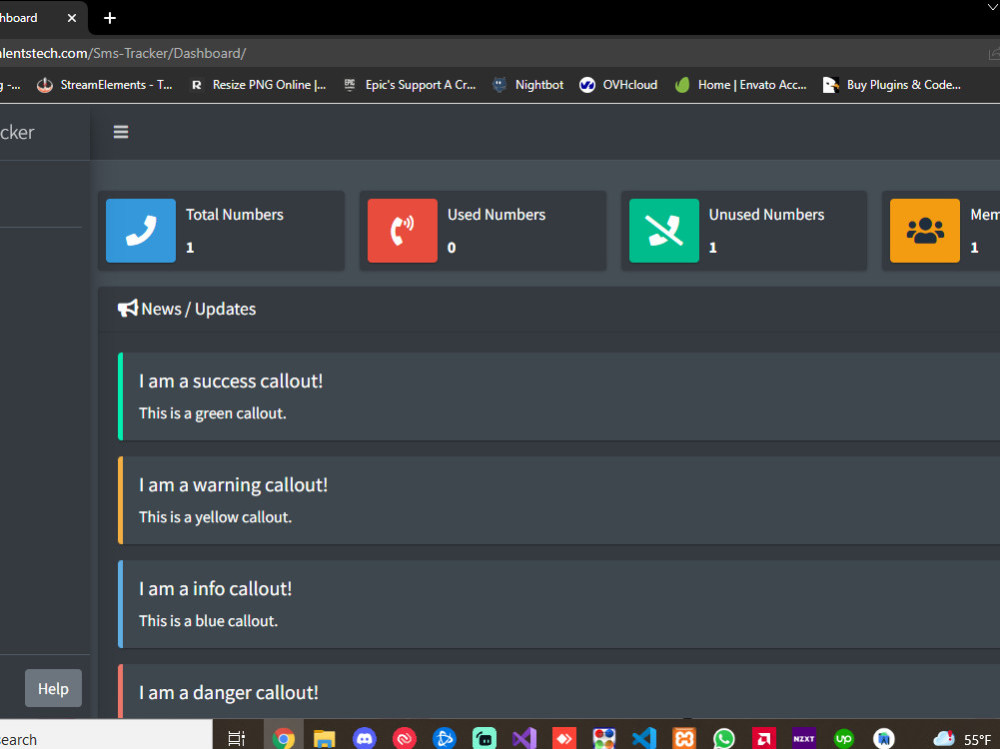Open Streamlabs from the taskbar
This screenshot has width=1000, height=749.
[484, 738]
